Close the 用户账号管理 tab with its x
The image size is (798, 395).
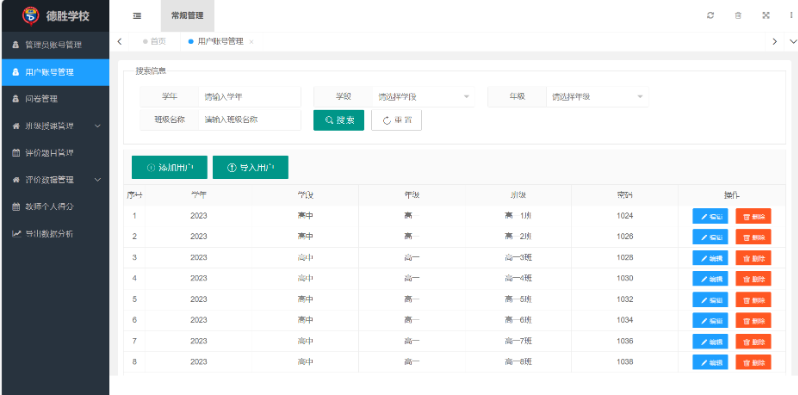pyautogui.click(x=251, y=42)
